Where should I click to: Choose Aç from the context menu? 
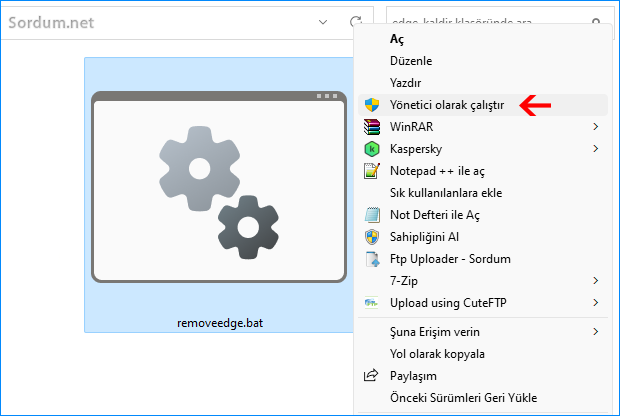click(482, 39)
